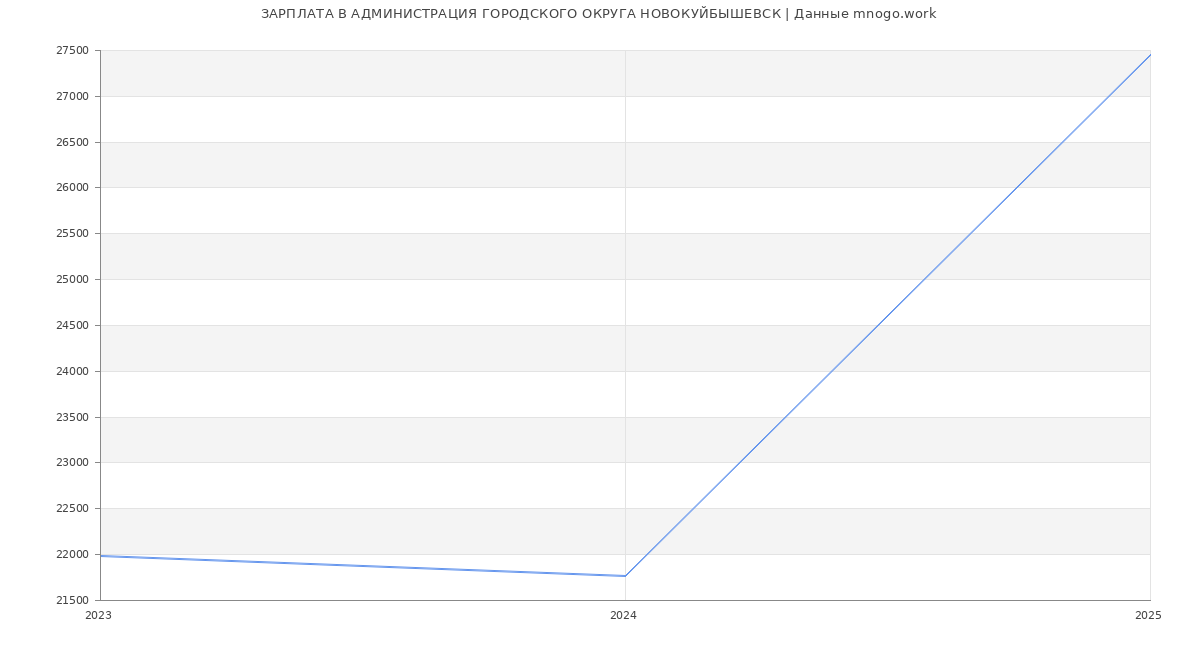Click the 24000 y-axis label

pyautogui.click(x=72, y=372)
